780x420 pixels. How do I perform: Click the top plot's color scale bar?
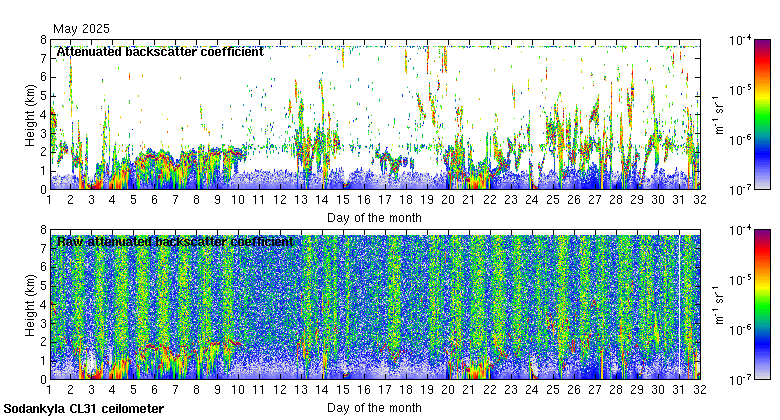pyautogui.click(x=762, y=114)
